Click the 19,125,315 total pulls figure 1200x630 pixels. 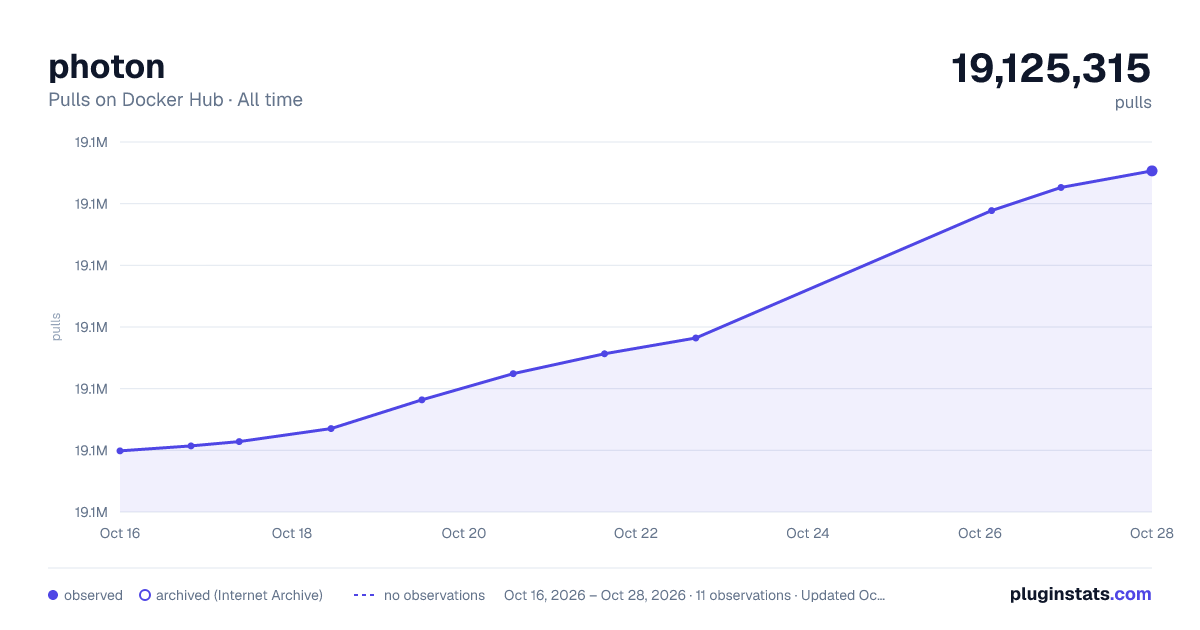1051,69
